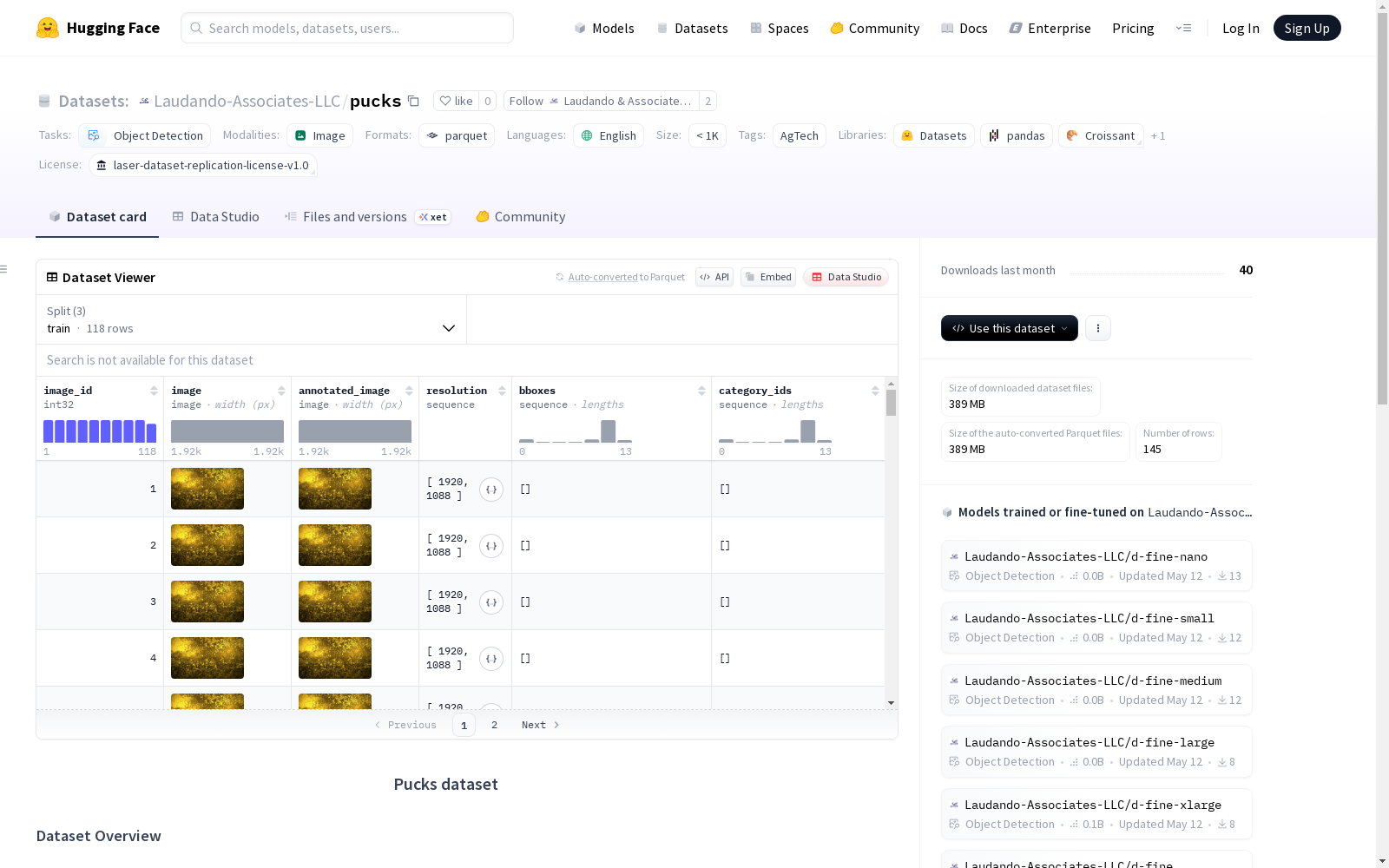Click the Embed viewer button
Image resolution: width=1389 pixels, height=868 pixels.
click(x=768, y=277)
